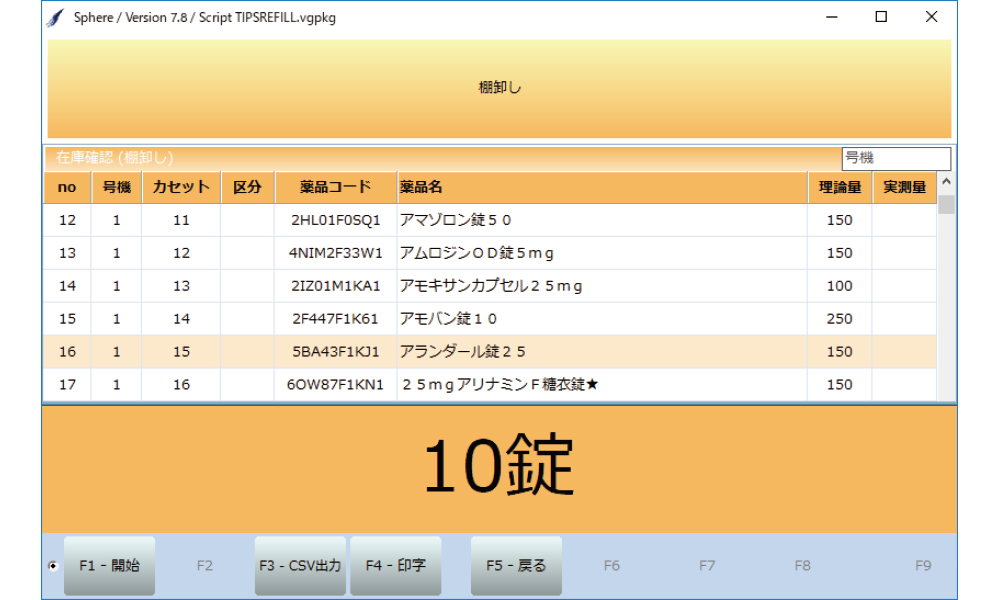
Task: Focus the 号機 filter input field
Action: click(x=896, y=158)
